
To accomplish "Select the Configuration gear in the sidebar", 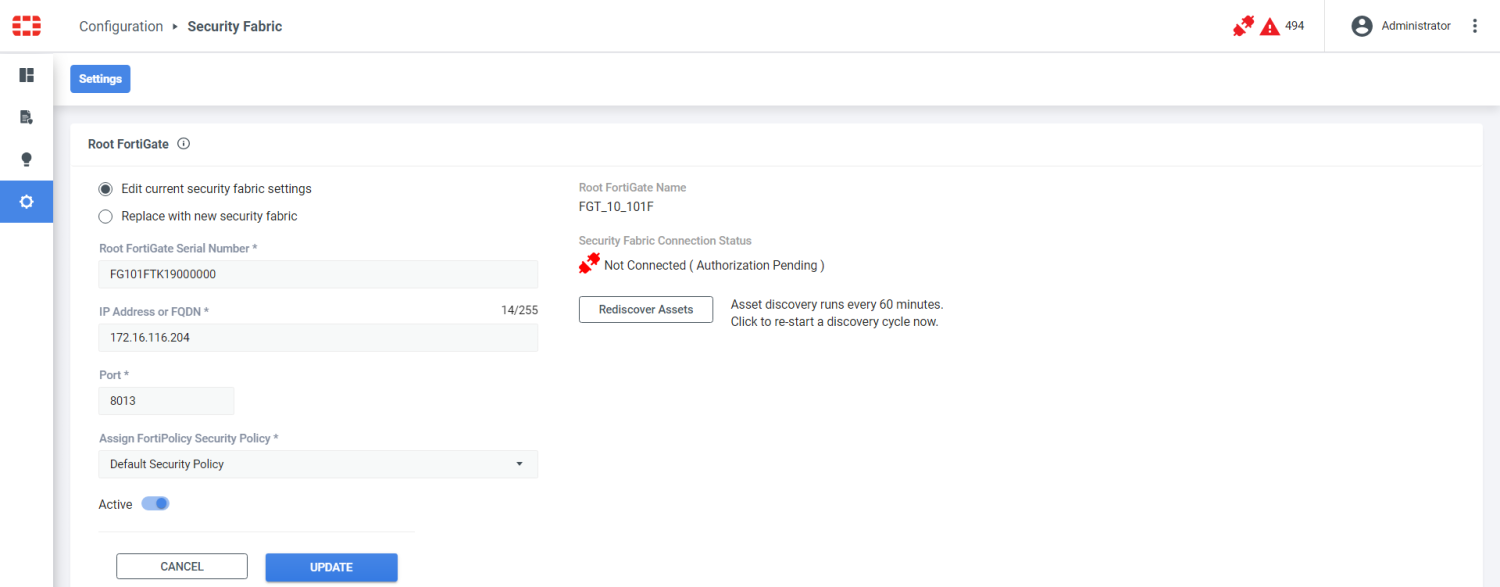I will tap(26, 201).
